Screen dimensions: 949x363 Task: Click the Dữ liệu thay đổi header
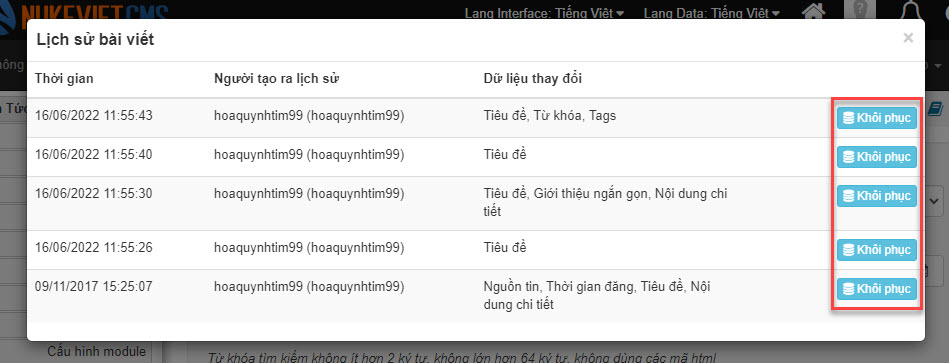point(533,79)
